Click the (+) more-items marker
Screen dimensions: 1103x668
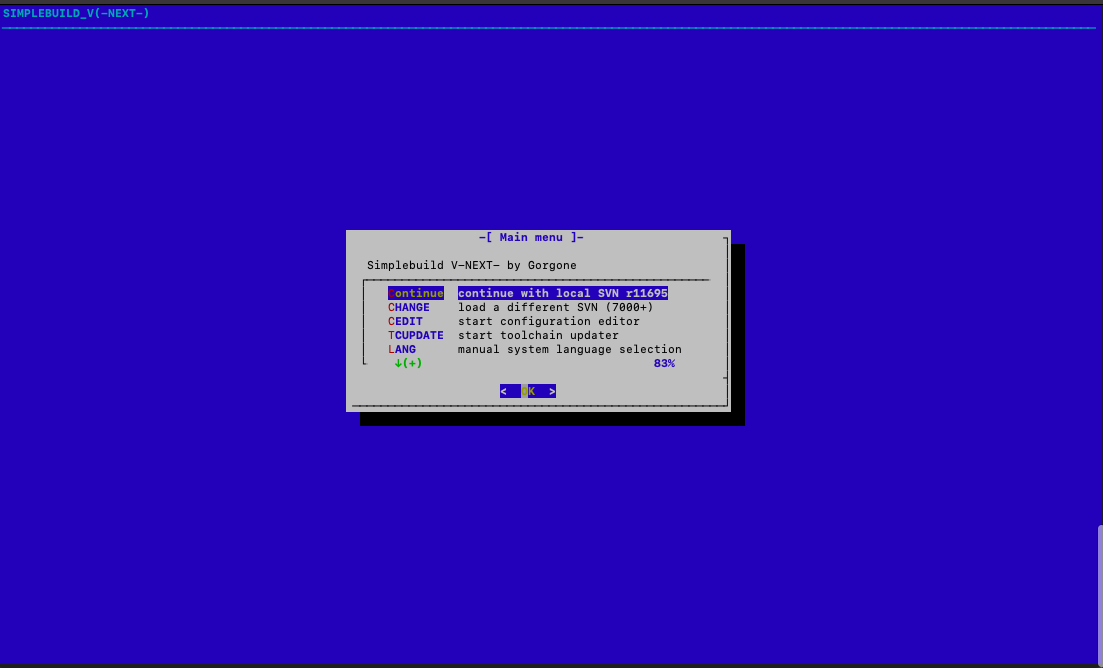412,363
